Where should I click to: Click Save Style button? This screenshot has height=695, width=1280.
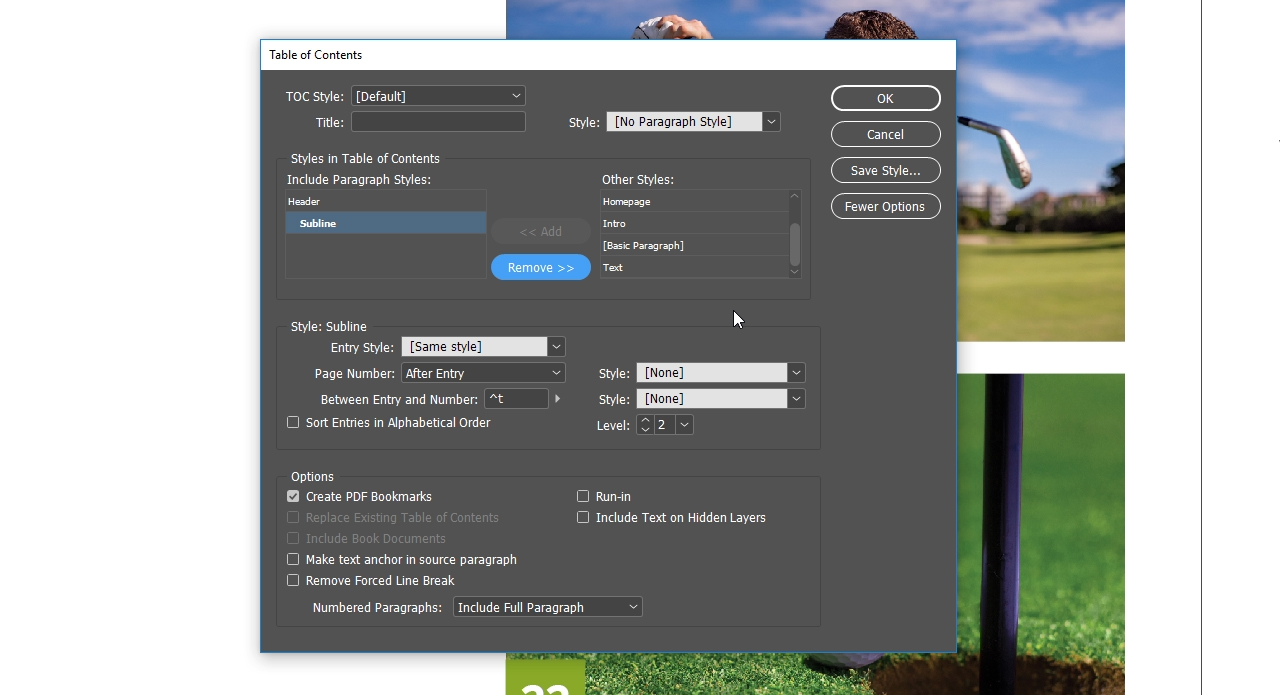885,170
